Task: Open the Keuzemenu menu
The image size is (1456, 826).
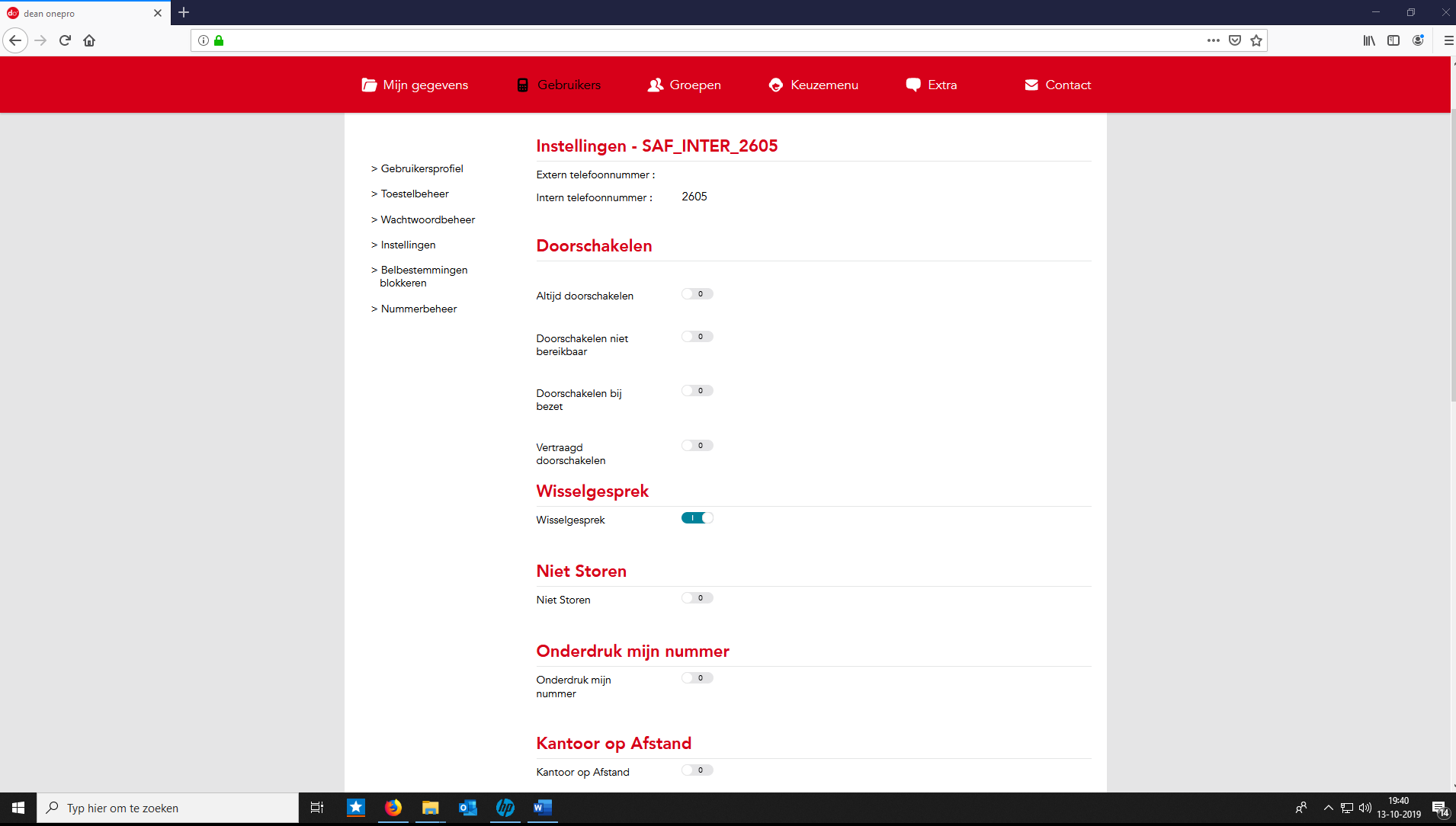Action: pyautogui.click(x=824, y=85)
